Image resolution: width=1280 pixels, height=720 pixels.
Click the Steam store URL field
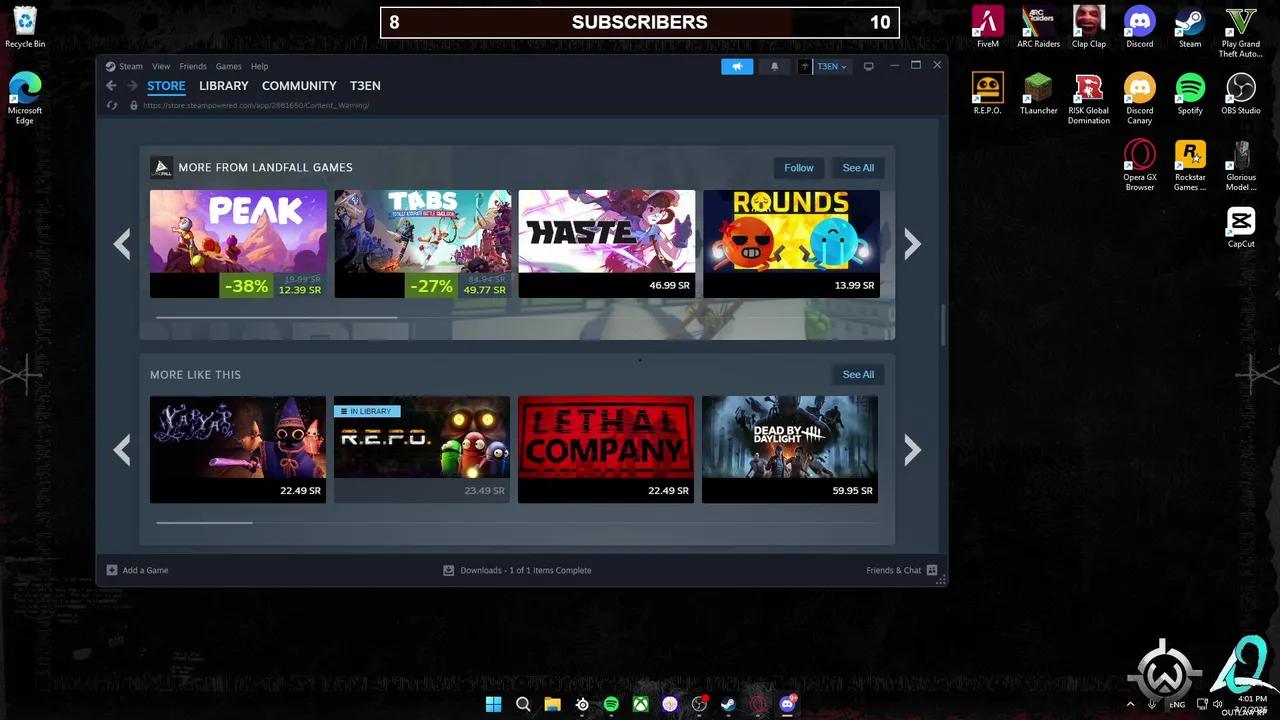tap(256, 105)
